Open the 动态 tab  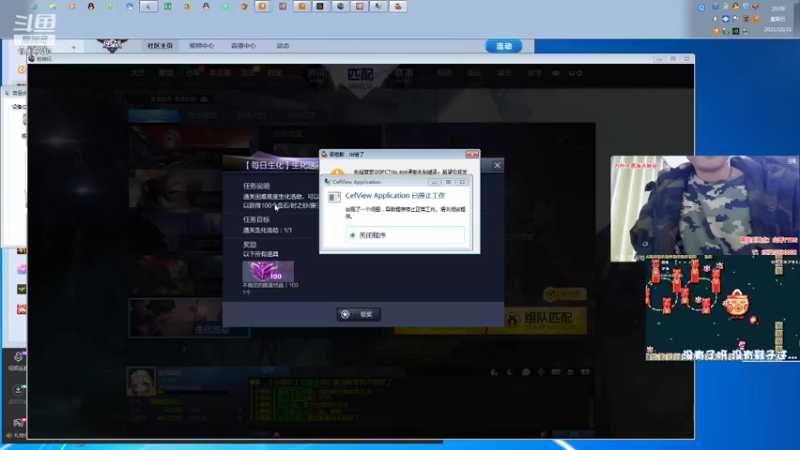pos(283,45)
